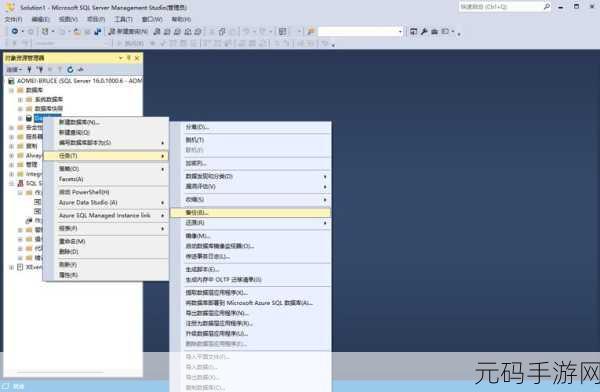
Task: Click the Object Explorer refresh icon
Action: click(70, 69)
